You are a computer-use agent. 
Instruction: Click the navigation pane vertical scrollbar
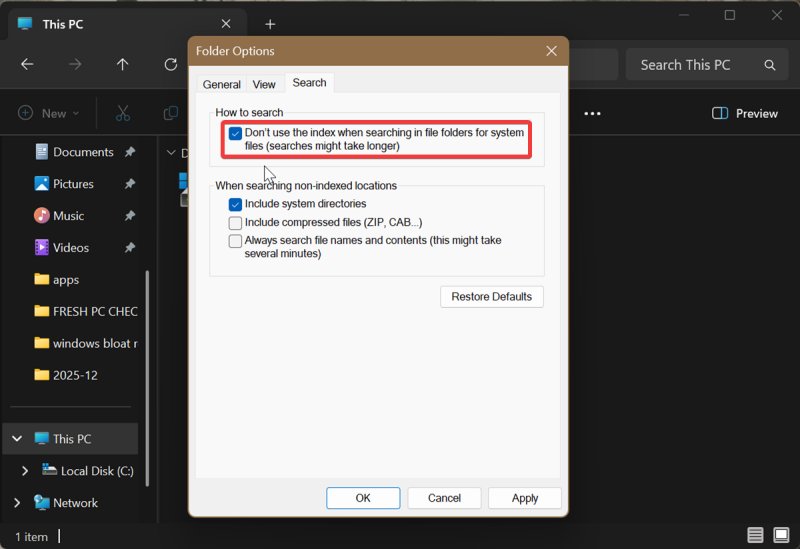tap(147, 378)
